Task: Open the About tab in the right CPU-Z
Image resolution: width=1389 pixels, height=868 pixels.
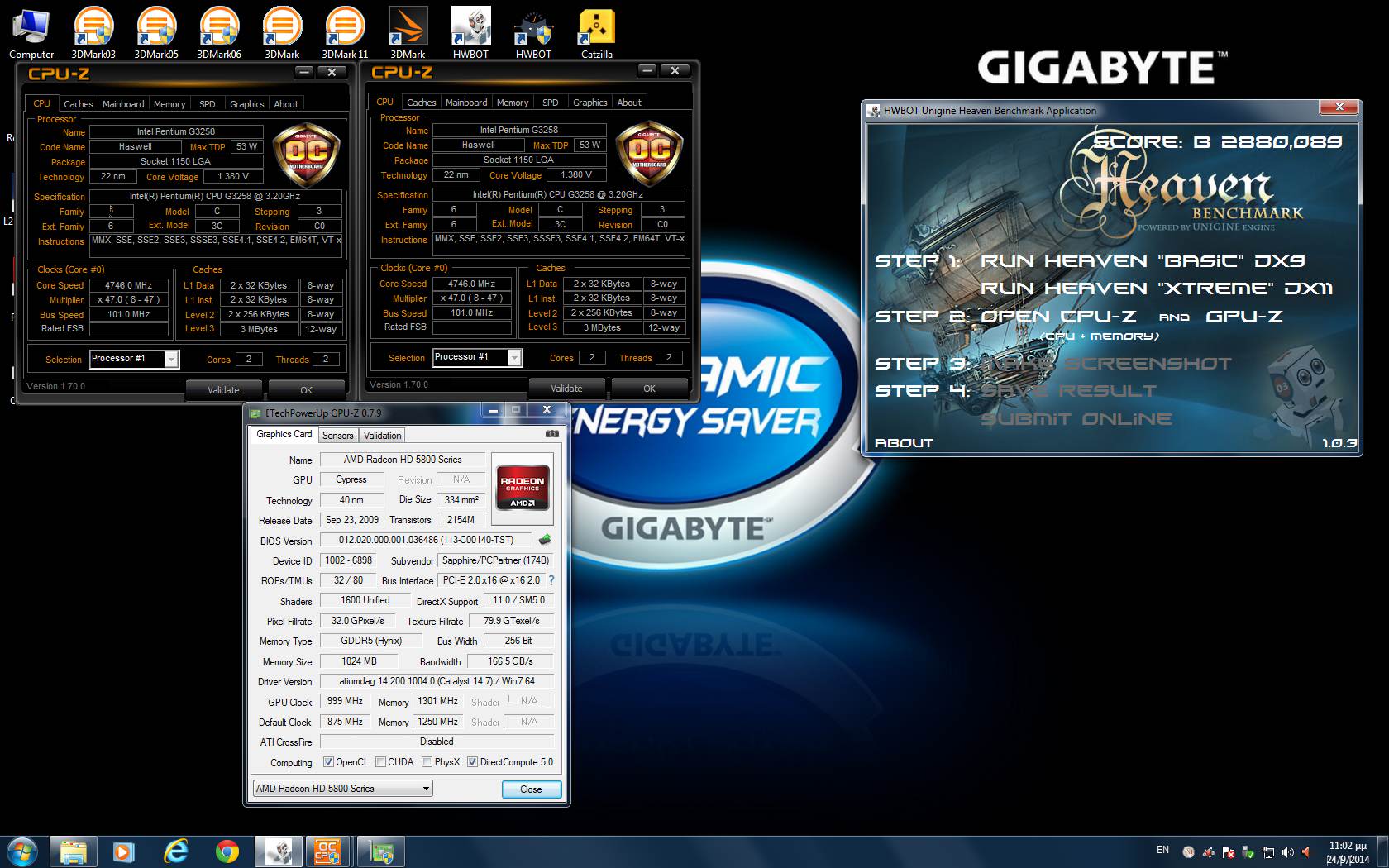Action: coord(629,103)
